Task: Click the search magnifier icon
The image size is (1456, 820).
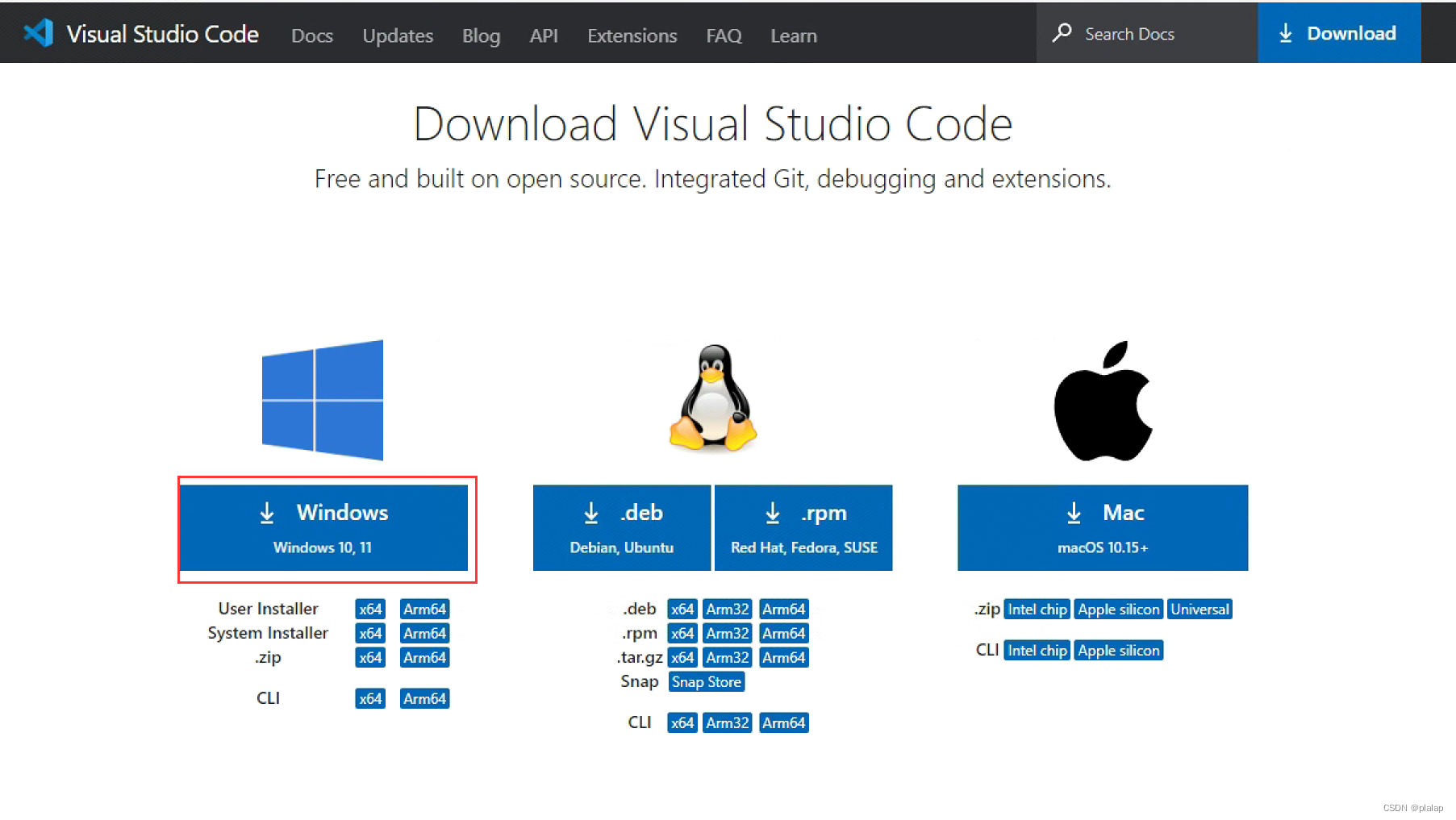Action: click(x=1062, y=33)
